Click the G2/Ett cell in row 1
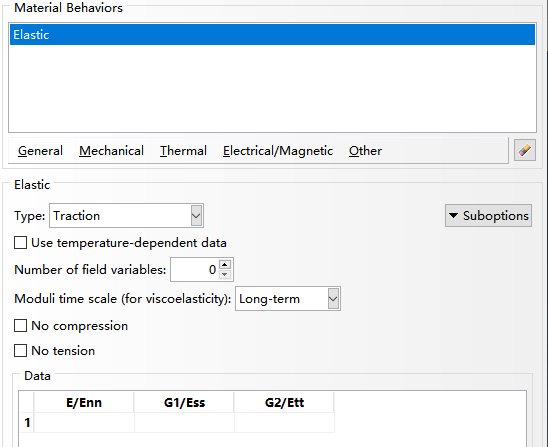548x447 pixels. (x=284, y=423)
